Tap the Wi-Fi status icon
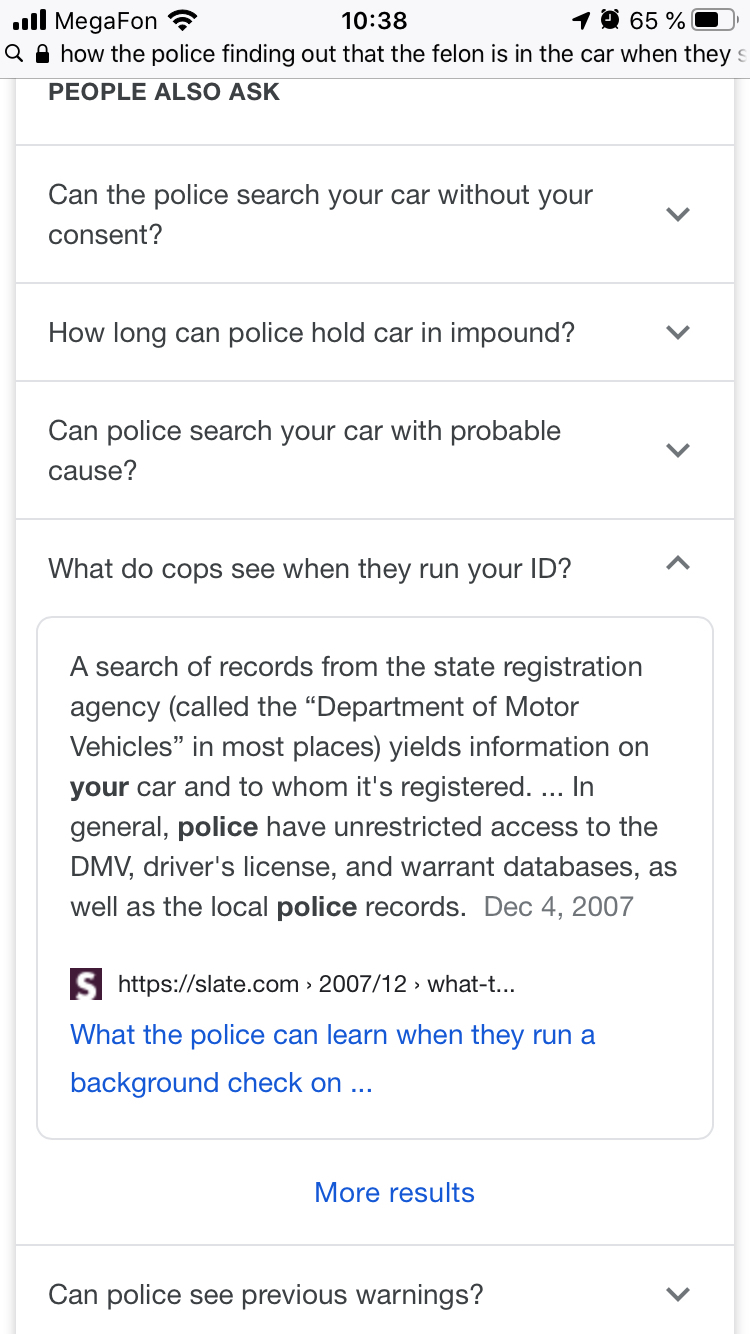 coord(182,20)
